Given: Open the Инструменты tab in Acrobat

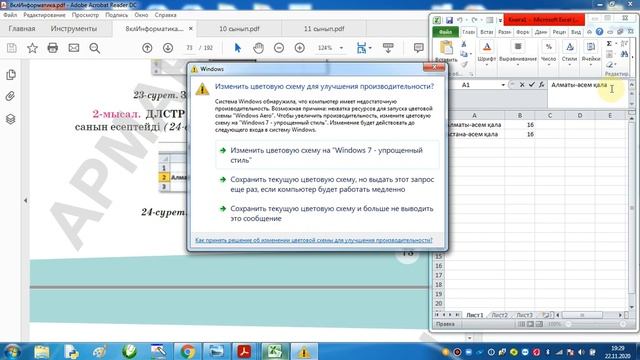Looking at the screenshot, I should pos(74,29).
